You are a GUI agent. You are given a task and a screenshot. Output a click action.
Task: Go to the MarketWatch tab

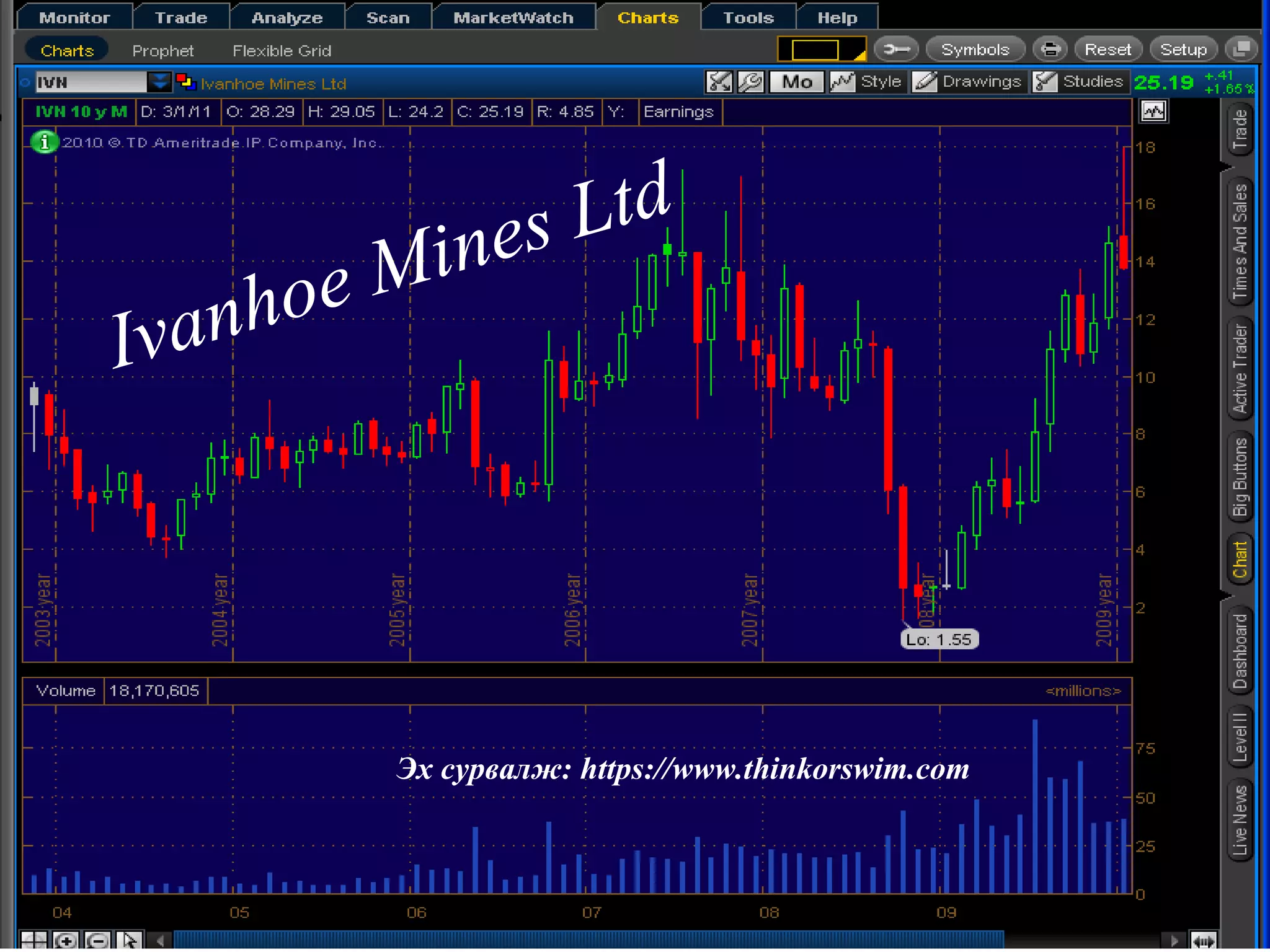[513, 17]
